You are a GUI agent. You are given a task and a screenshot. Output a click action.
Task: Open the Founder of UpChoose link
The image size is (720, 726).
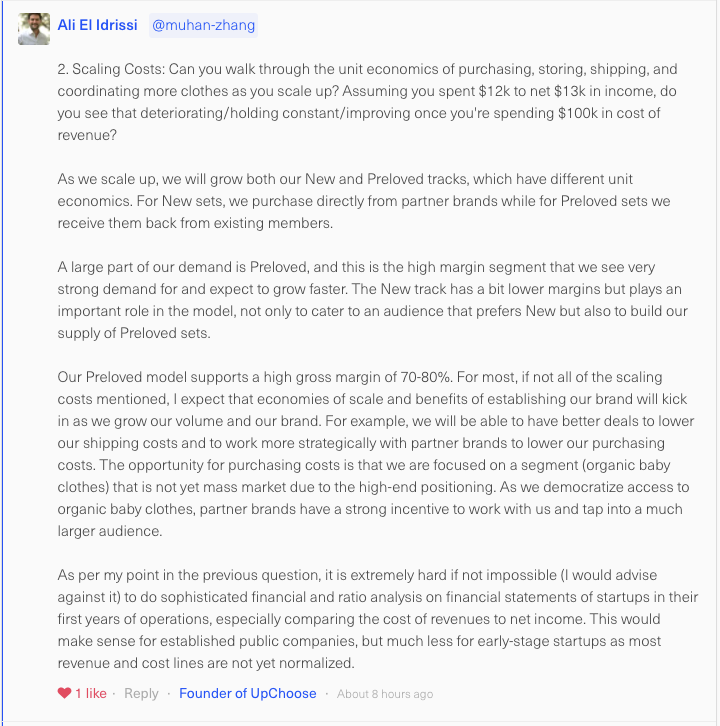coord(248,693)
